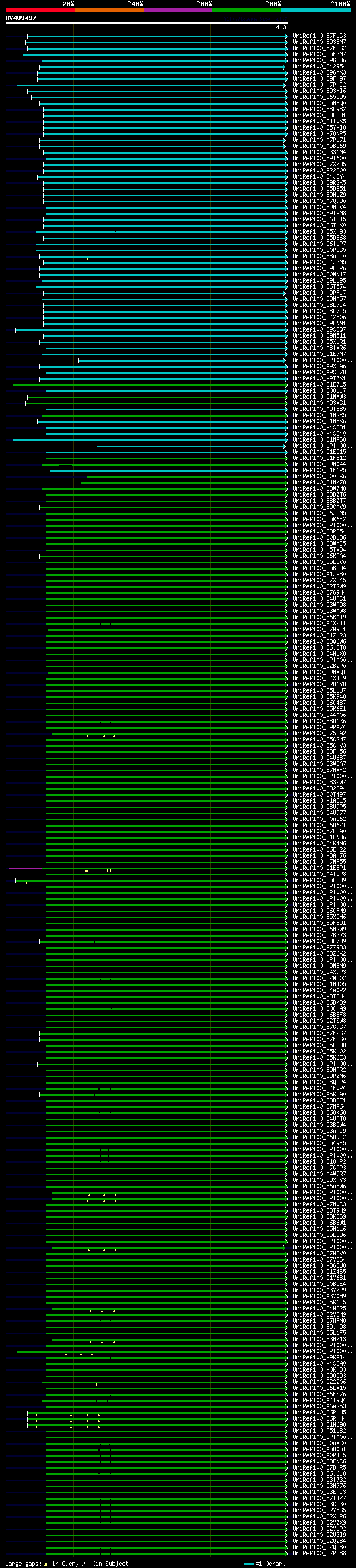Screen dimensions: 356x1568
Task: Open entry UniRef100_Q5NBQ0
Action: [319, 103]
